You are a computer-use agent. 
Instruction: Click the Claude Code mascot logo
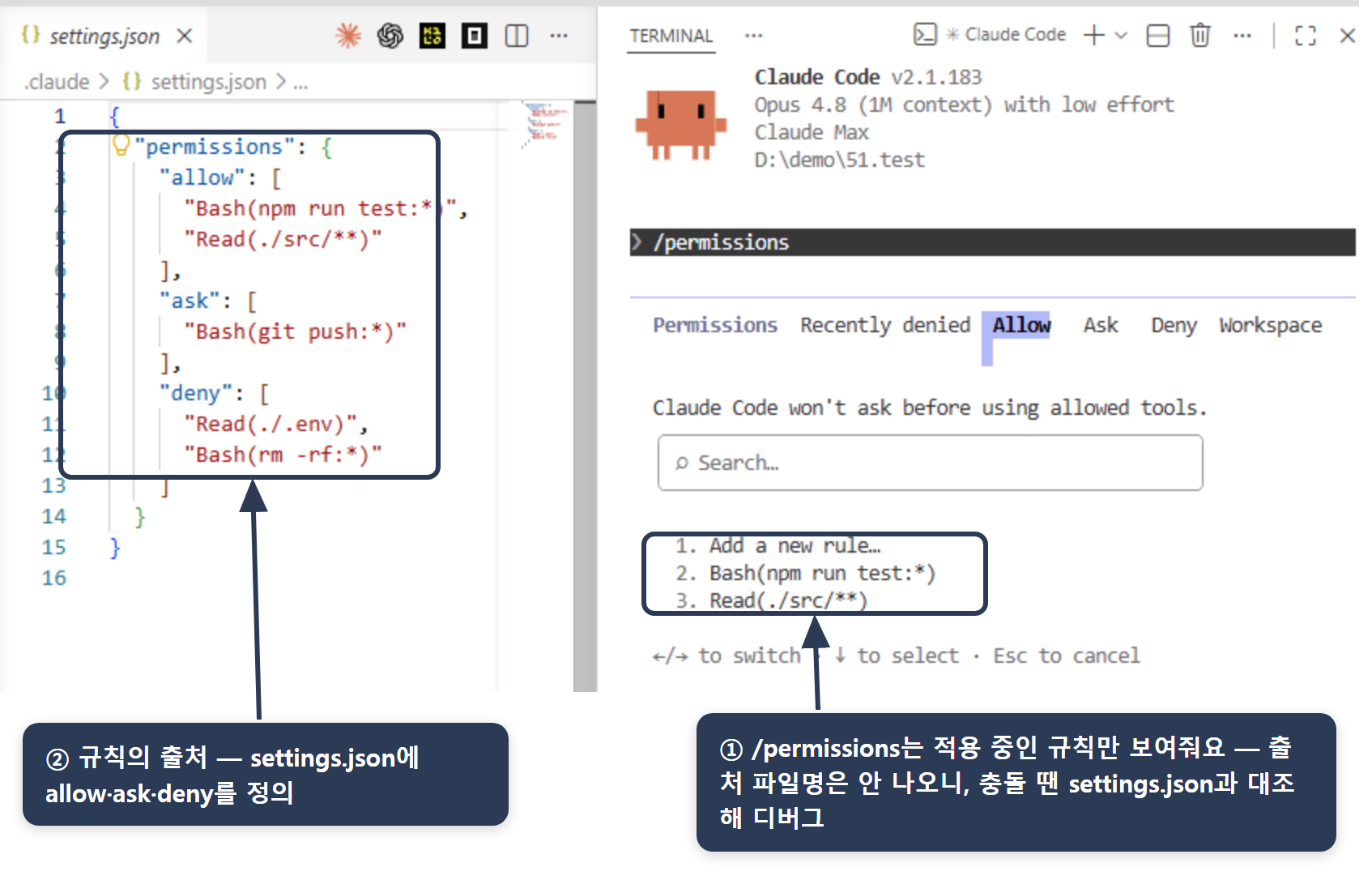pos(681,124)
